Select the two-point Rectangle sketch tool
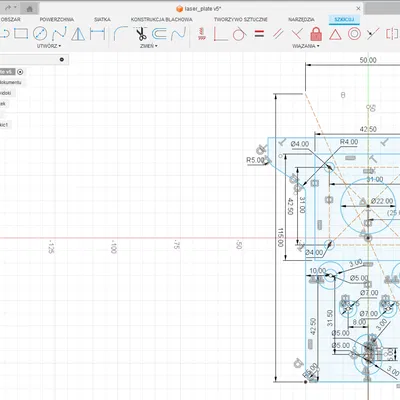Screen dimensions: 400x400 (21, 34)
